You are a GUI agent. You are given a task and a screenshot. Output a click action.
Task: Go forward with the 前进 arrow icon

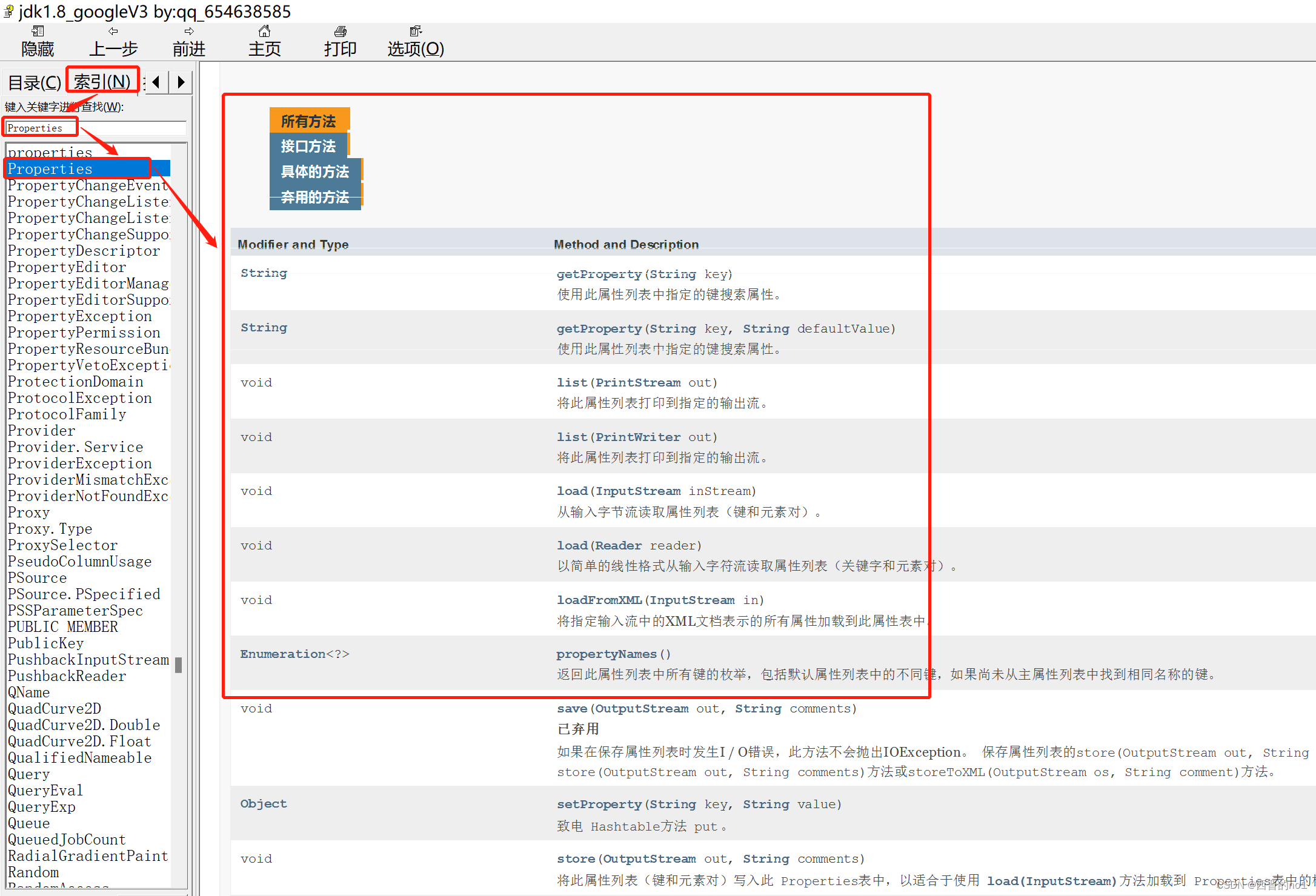[x=189, y=32]
